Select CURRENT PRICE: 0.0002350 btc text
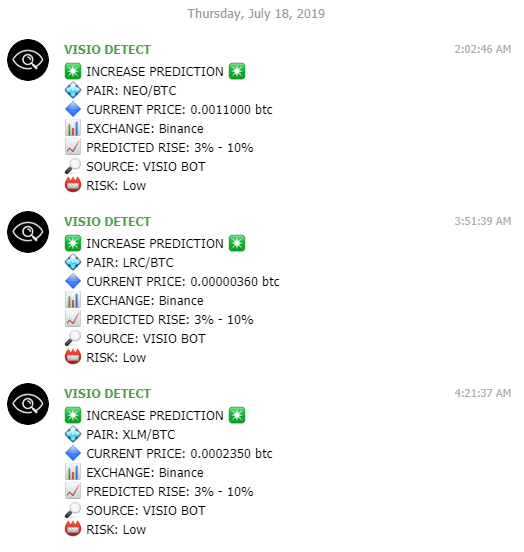This screenshot has width=524, height=552. (179, 453)
